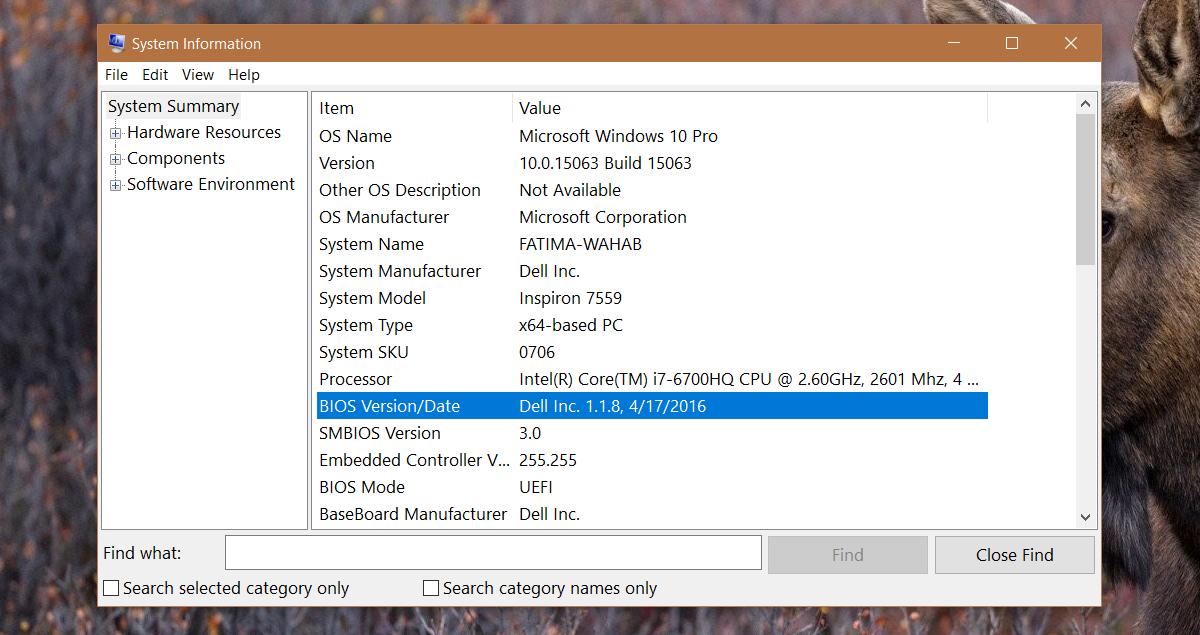Image resolution: width=1200 pixels, height=635 pixels.
Task: Enable Search selected category only
Action: pyautogui.click(x=112, y=588)
